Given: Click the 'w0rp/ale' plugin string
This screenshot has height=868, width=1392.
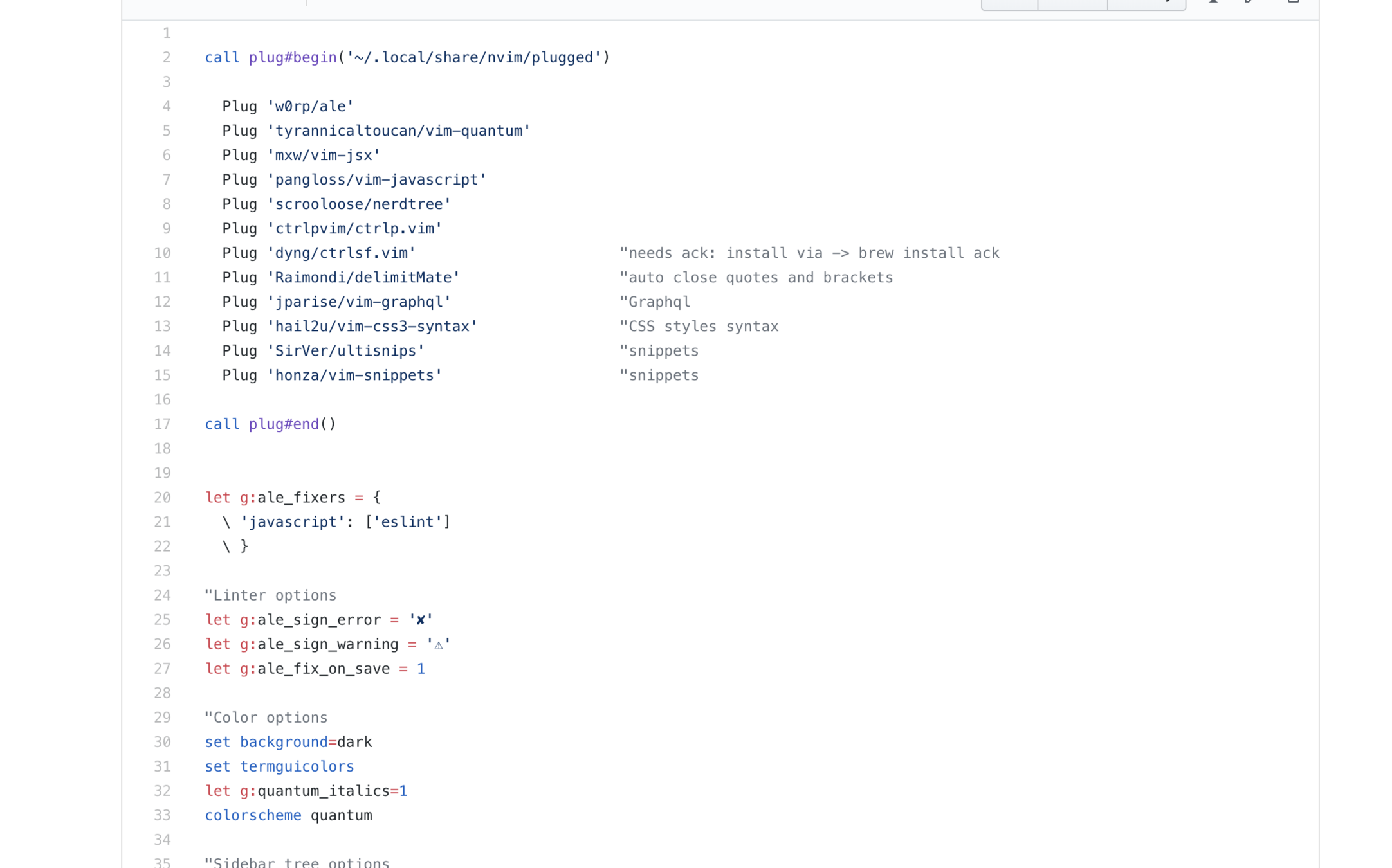Looking at the screenshot, I should [310, 107].
